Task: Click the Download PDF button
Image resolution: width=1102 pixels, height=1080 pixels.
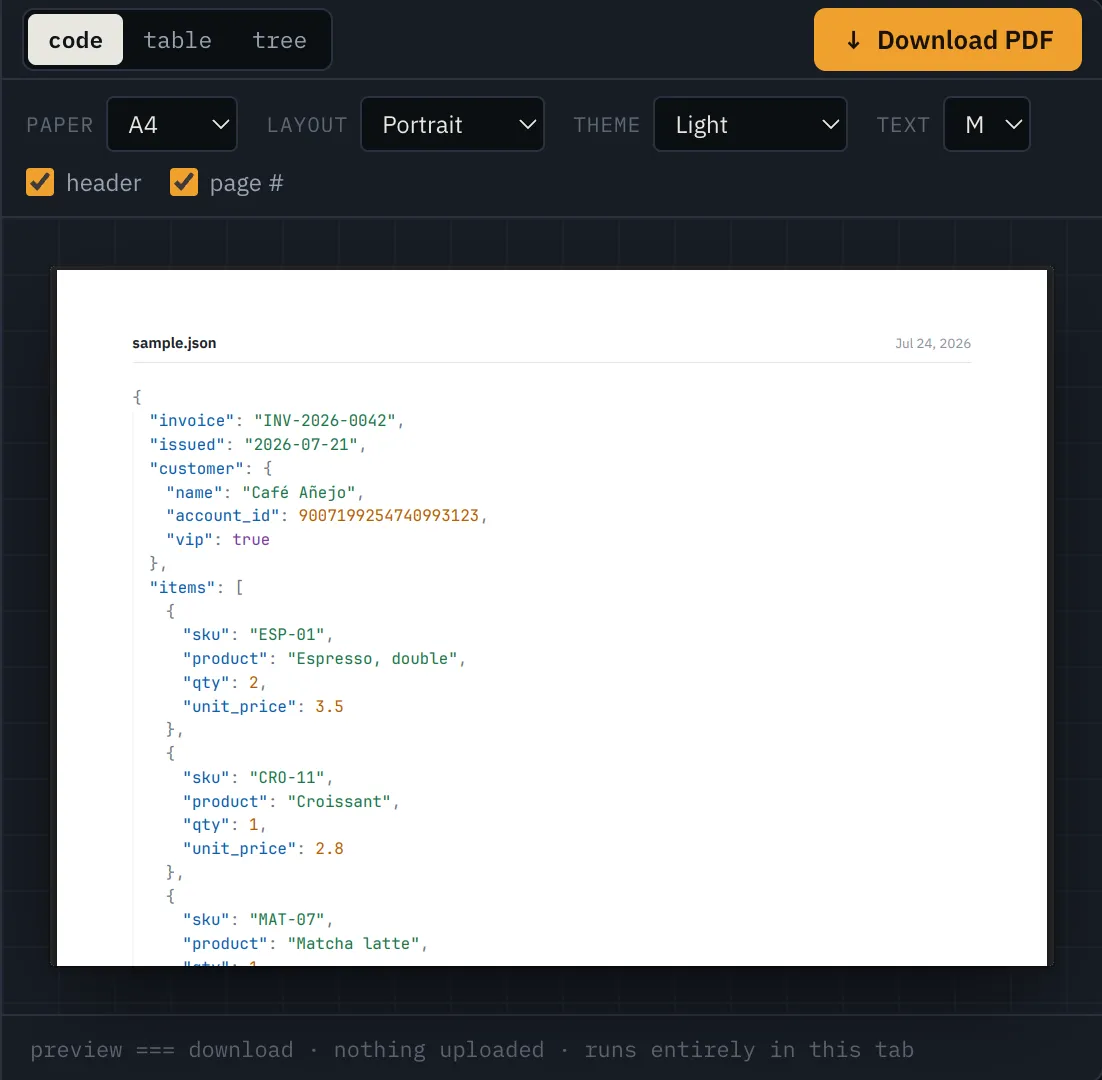Action: (x=947, y=40)
